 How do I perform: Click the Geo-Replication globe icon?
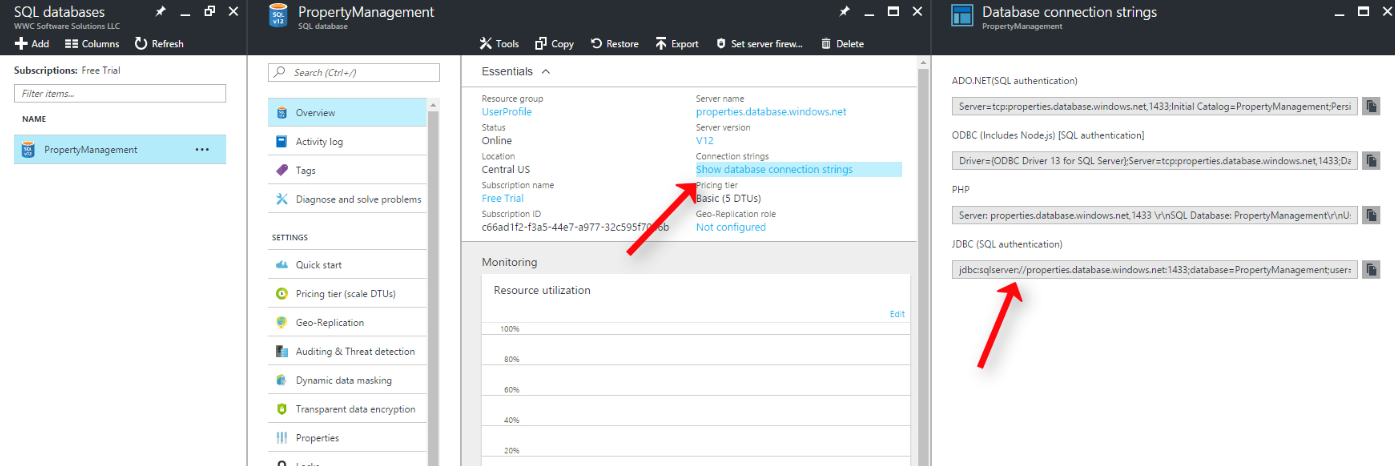[282, 323]
